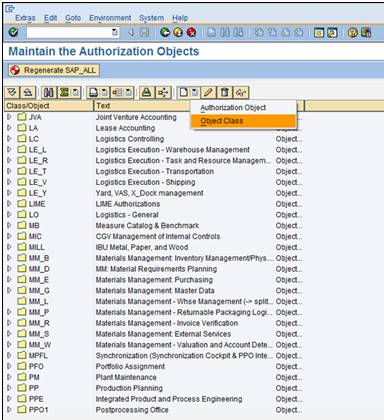Click the green Back arrow icon

(x=165, y=32)
